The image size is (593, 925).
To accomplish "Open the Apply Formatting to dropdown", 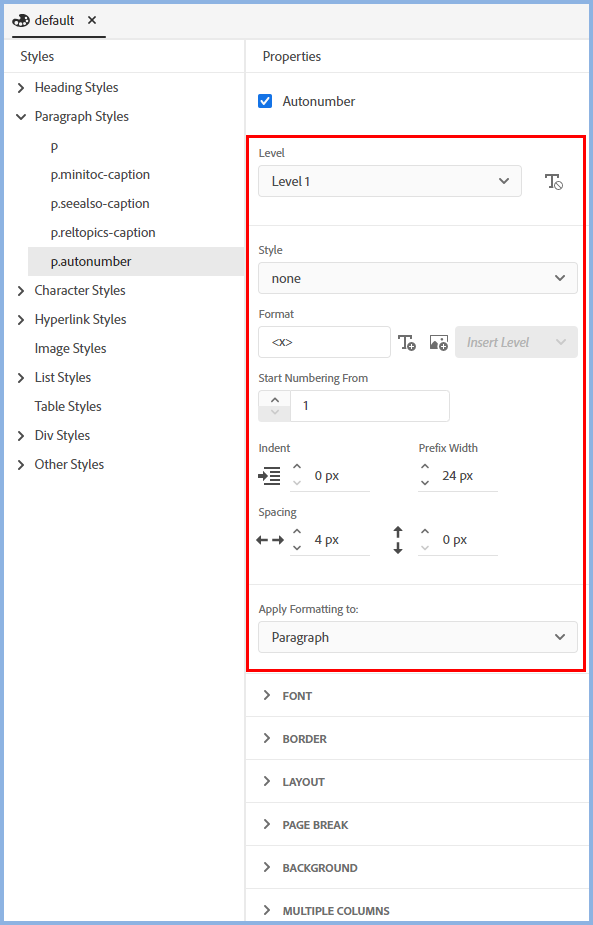I will (x=418, y=637).
